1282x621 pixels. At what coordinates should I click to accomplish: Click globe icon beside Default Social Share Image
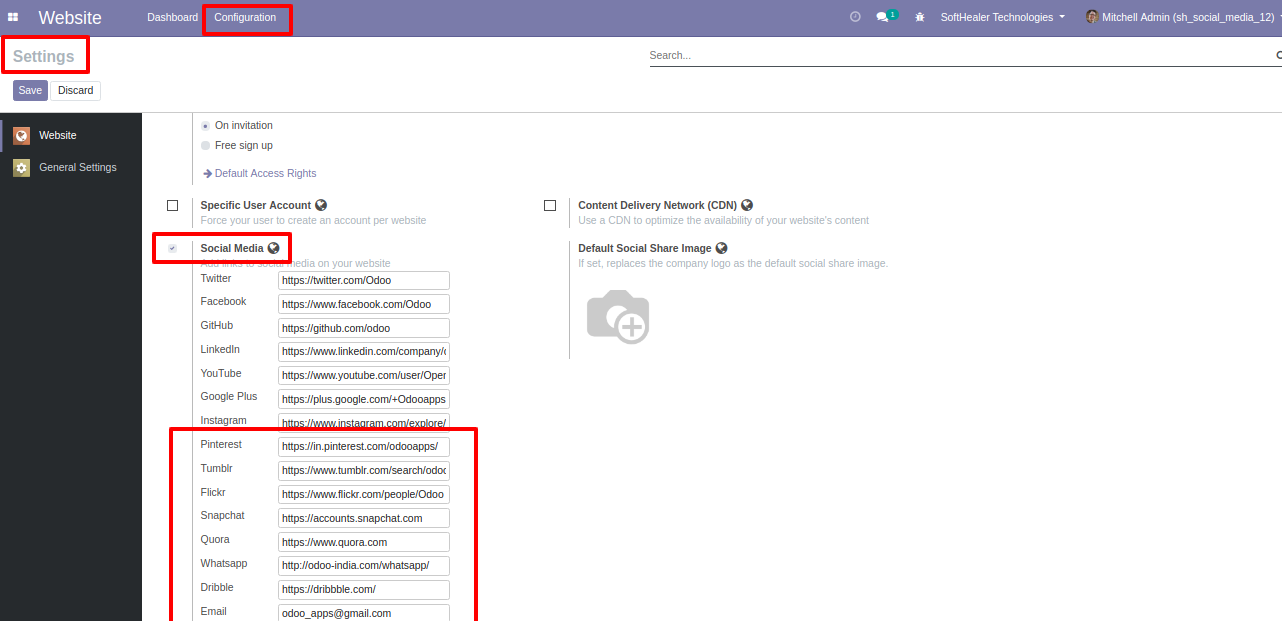coord(721,248)
